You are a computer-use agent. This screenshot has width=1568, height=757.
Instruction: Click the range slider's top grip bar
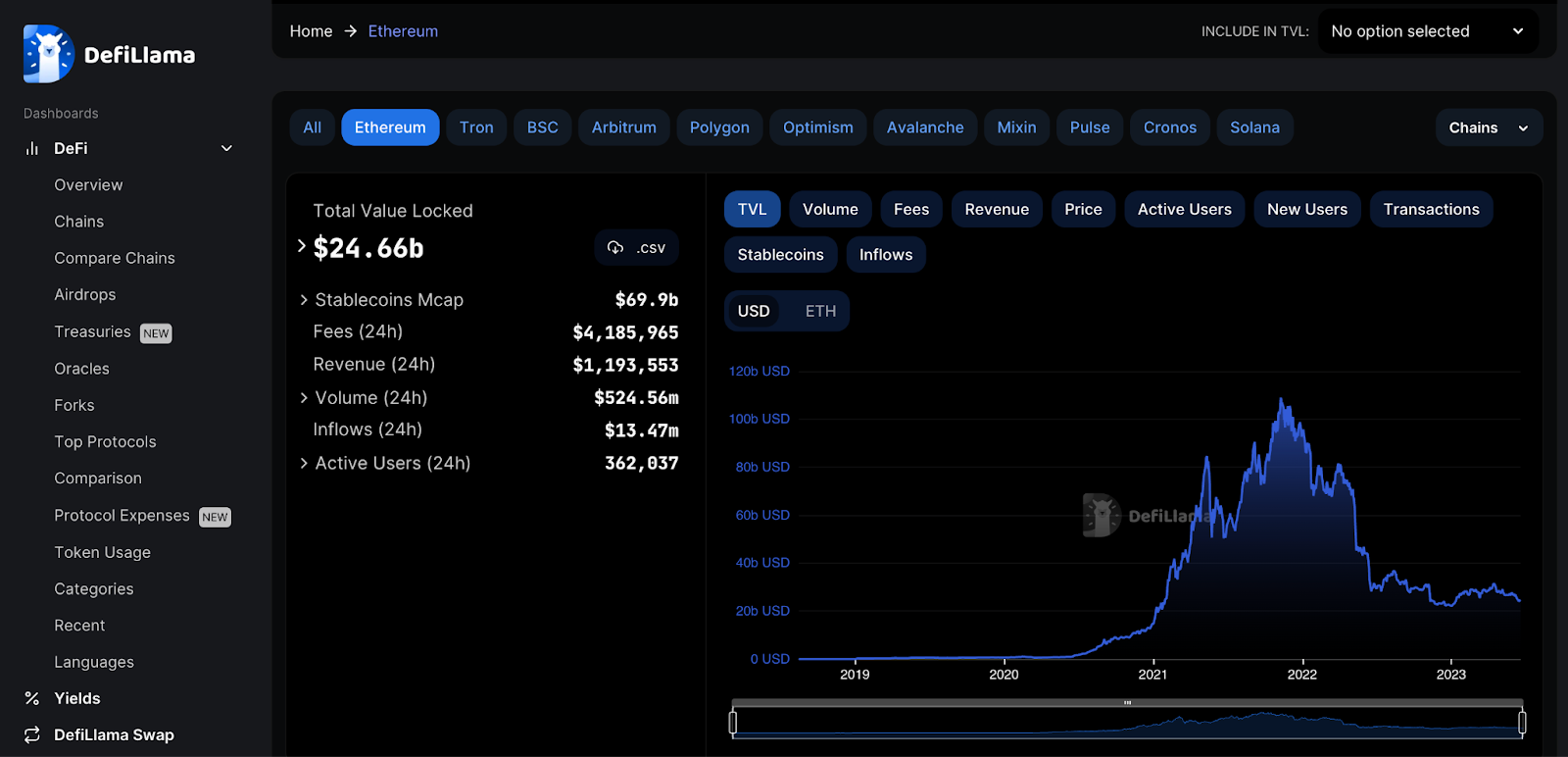point(1128,703)
